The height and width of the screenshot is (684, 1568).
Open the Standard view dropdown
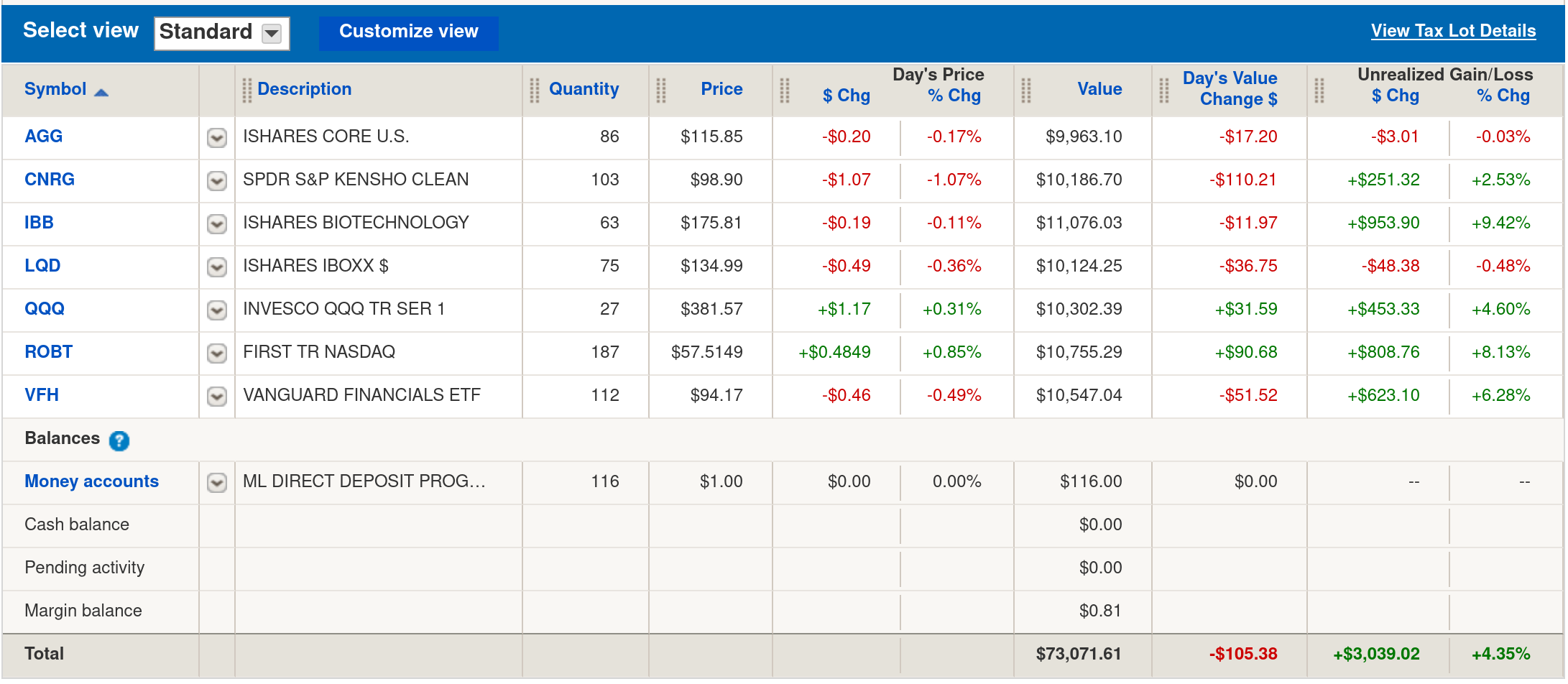271,33
